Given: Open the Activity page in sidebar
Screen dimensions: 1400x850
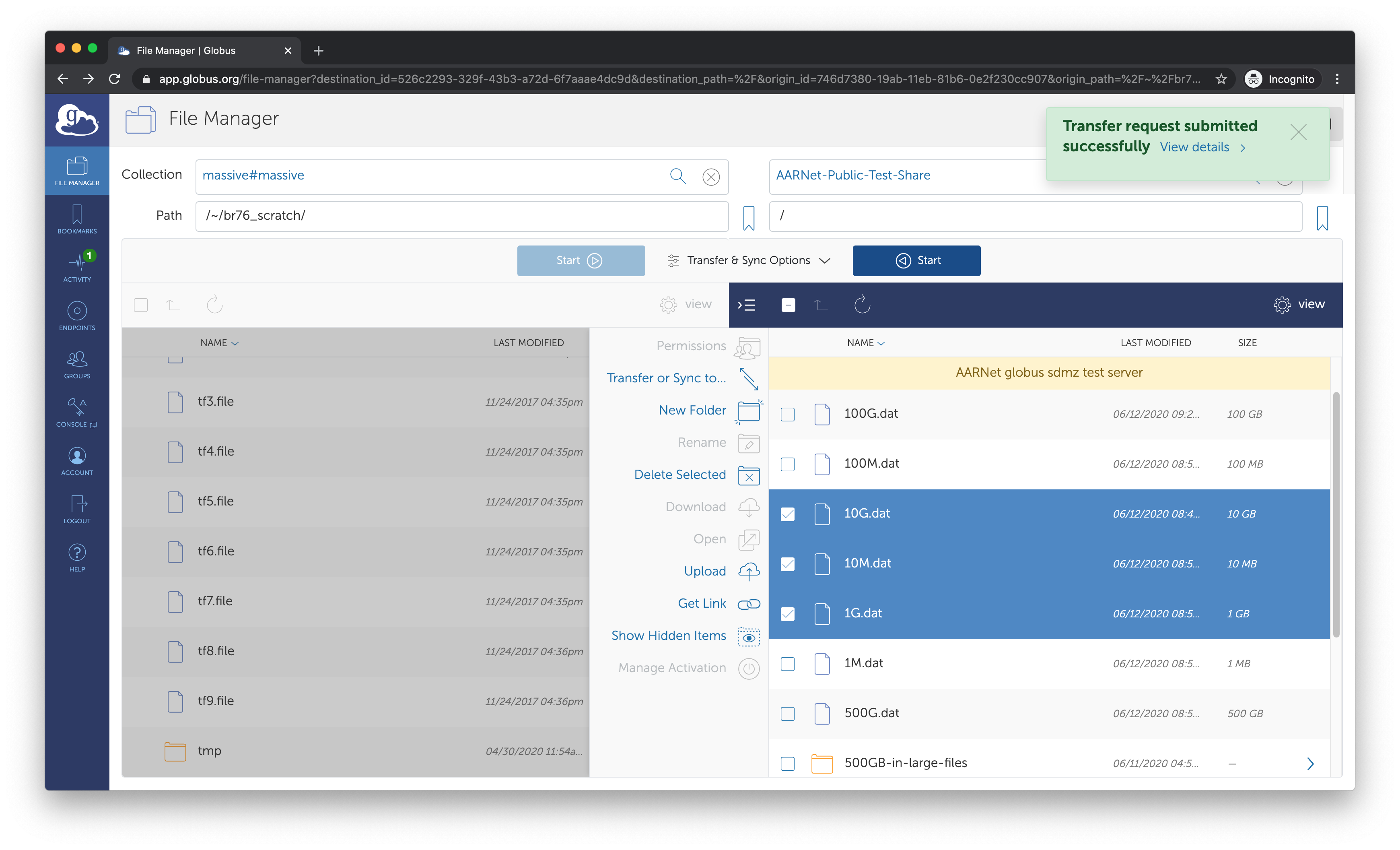Looking at the screenshot, I should 77,267.
